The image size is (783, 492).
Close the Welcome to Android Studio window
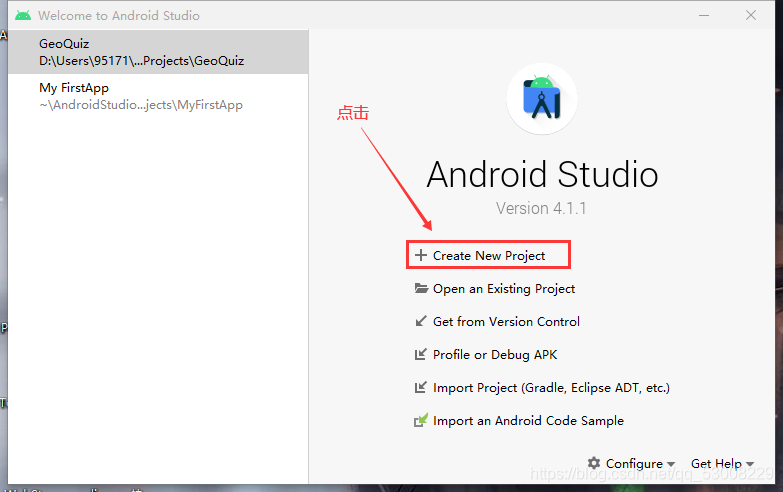[751, 15]
